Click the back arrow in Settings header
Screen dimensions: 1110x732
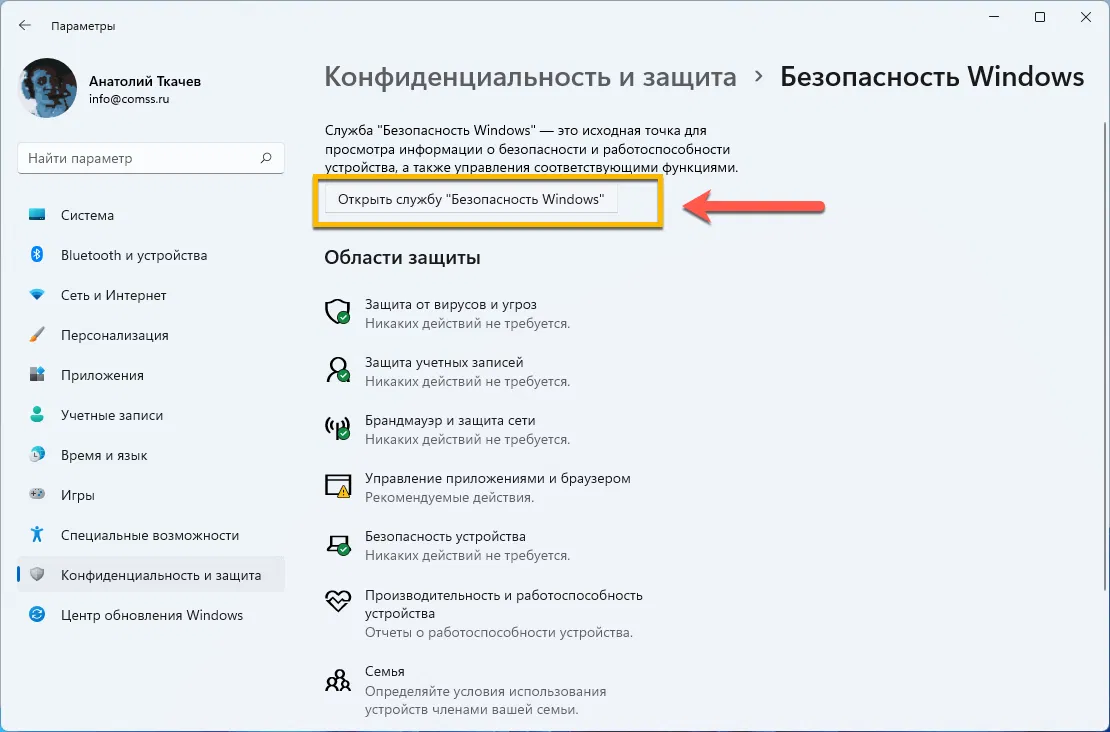point(25,26)
